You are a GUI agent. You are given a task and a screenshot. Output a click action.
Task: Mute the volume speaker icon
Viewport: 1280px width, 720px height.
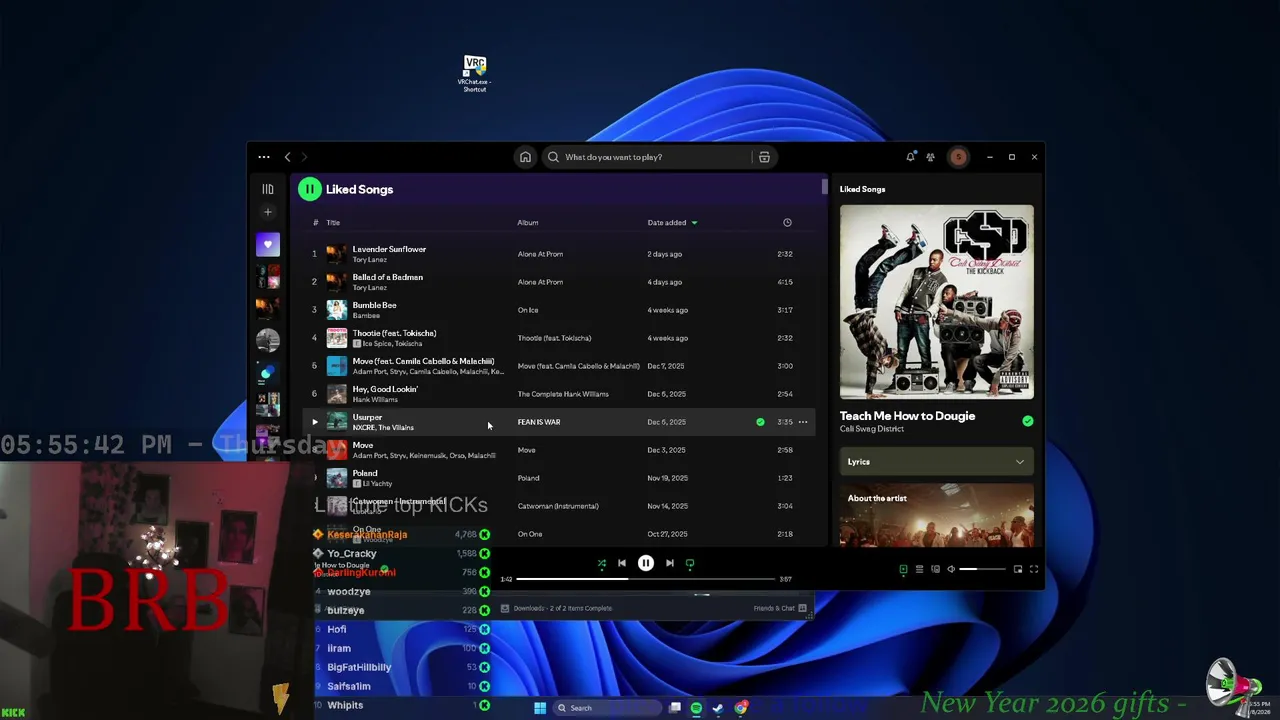point(951,569)
